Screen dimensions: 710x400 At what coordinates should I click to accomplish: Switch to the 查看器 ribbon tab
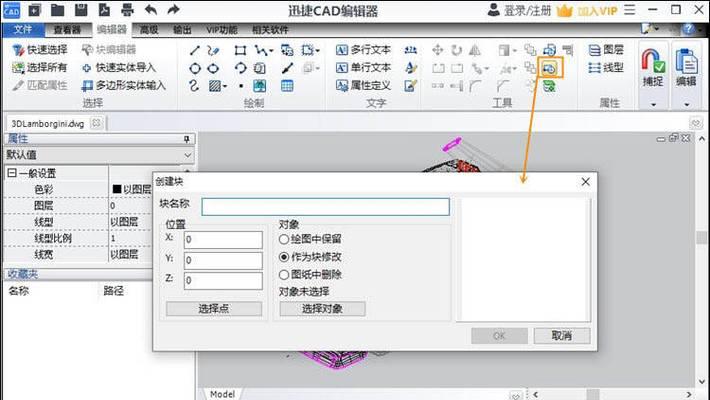(x=67, y=30)
